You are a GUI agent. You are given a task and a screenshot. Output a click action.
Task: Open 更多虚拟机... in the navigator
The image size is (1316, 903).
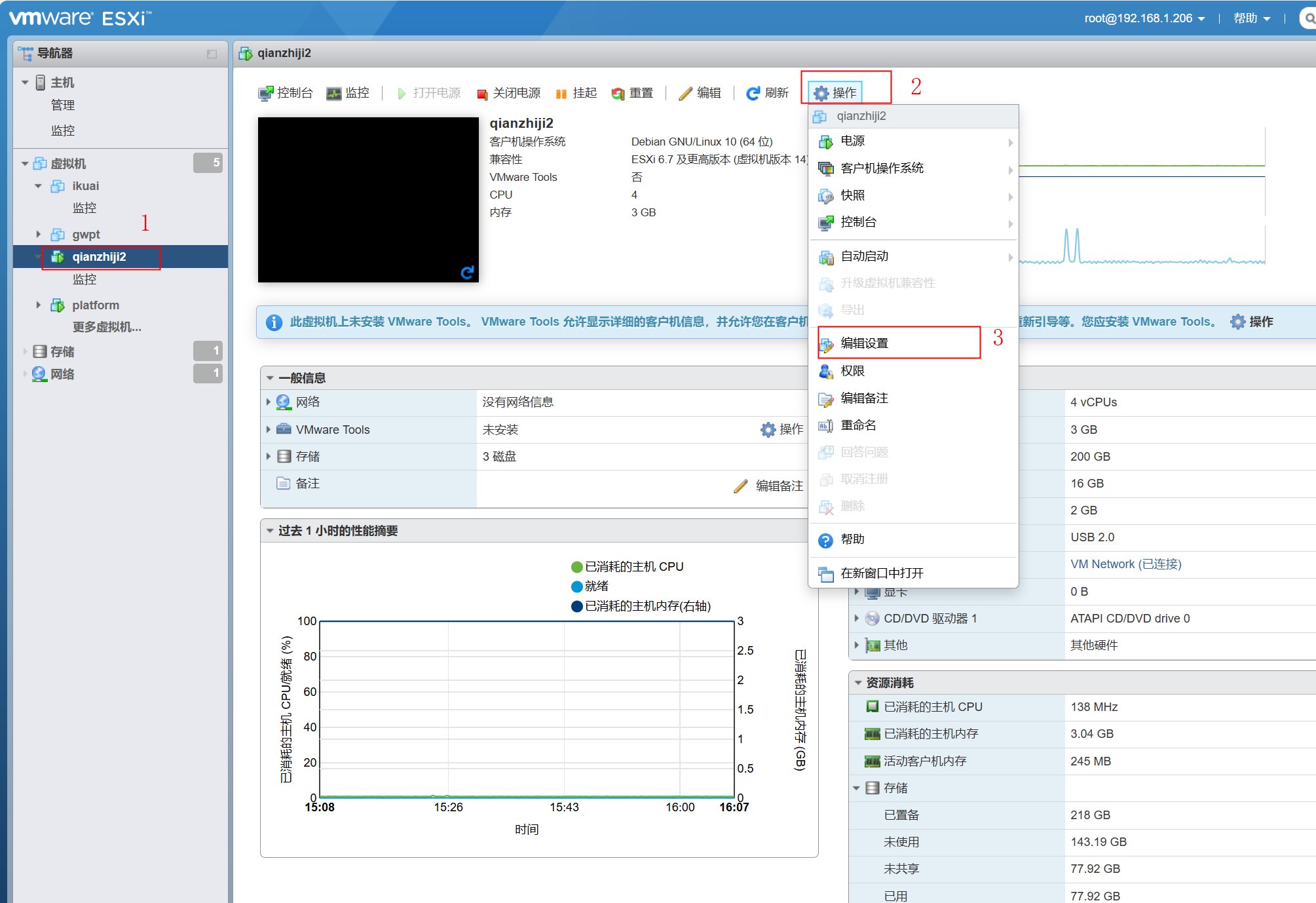tap(107, 327)
